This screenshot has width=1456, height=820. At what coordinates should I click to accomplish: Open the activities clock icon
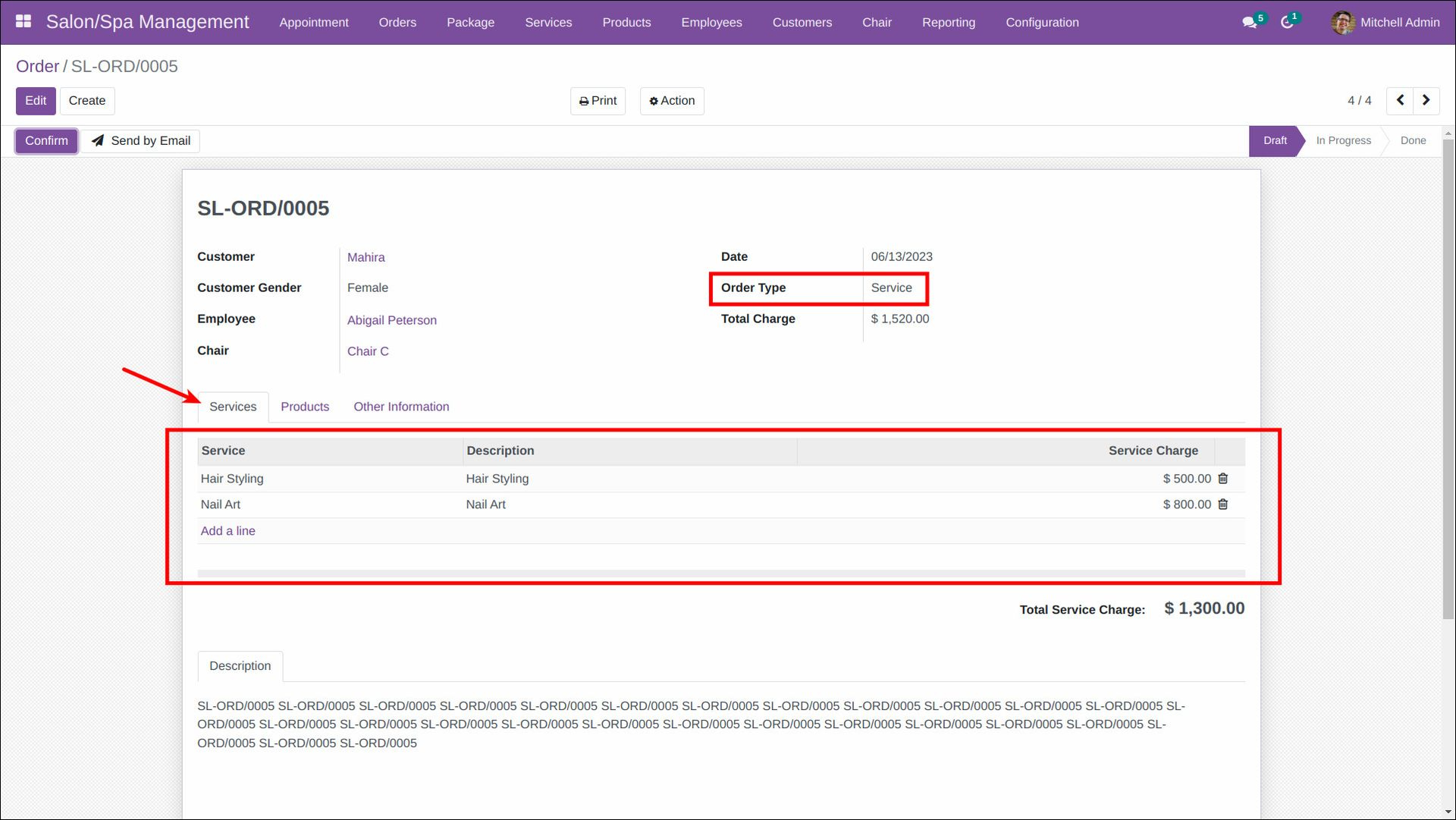click(x=1287, y=23)
